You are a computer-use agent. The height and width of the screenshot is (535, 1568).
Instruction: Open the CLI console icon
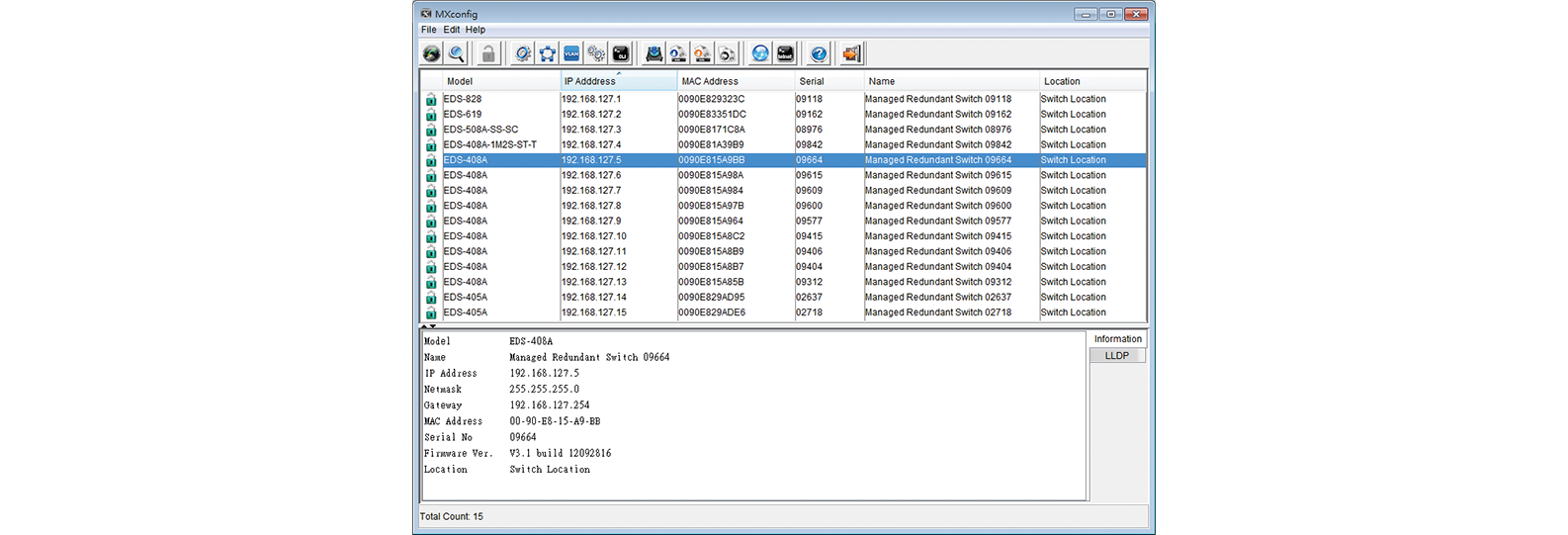pyautogui.click(x=621, y=54)
